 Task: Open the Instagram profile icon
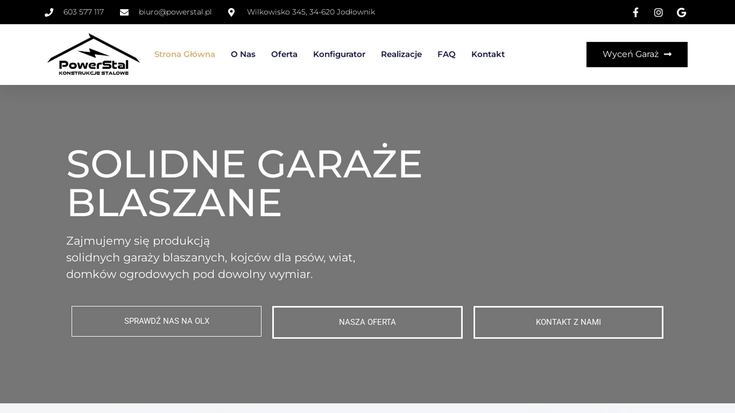[x=658, y=12]
